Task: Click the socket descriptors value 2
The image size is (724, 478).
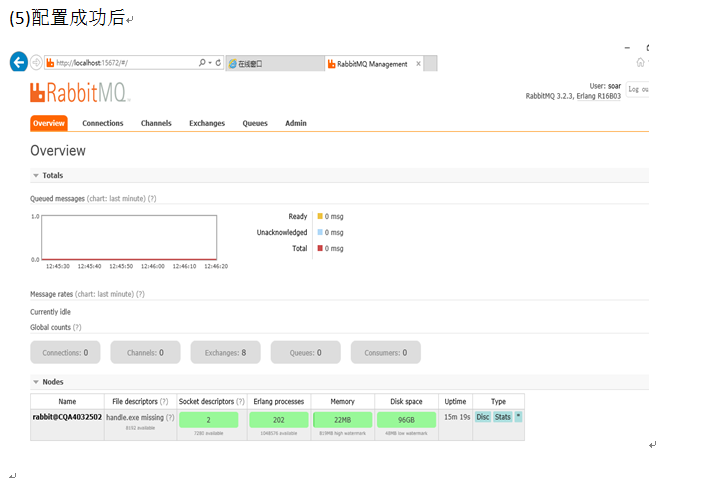Action: 209,420
